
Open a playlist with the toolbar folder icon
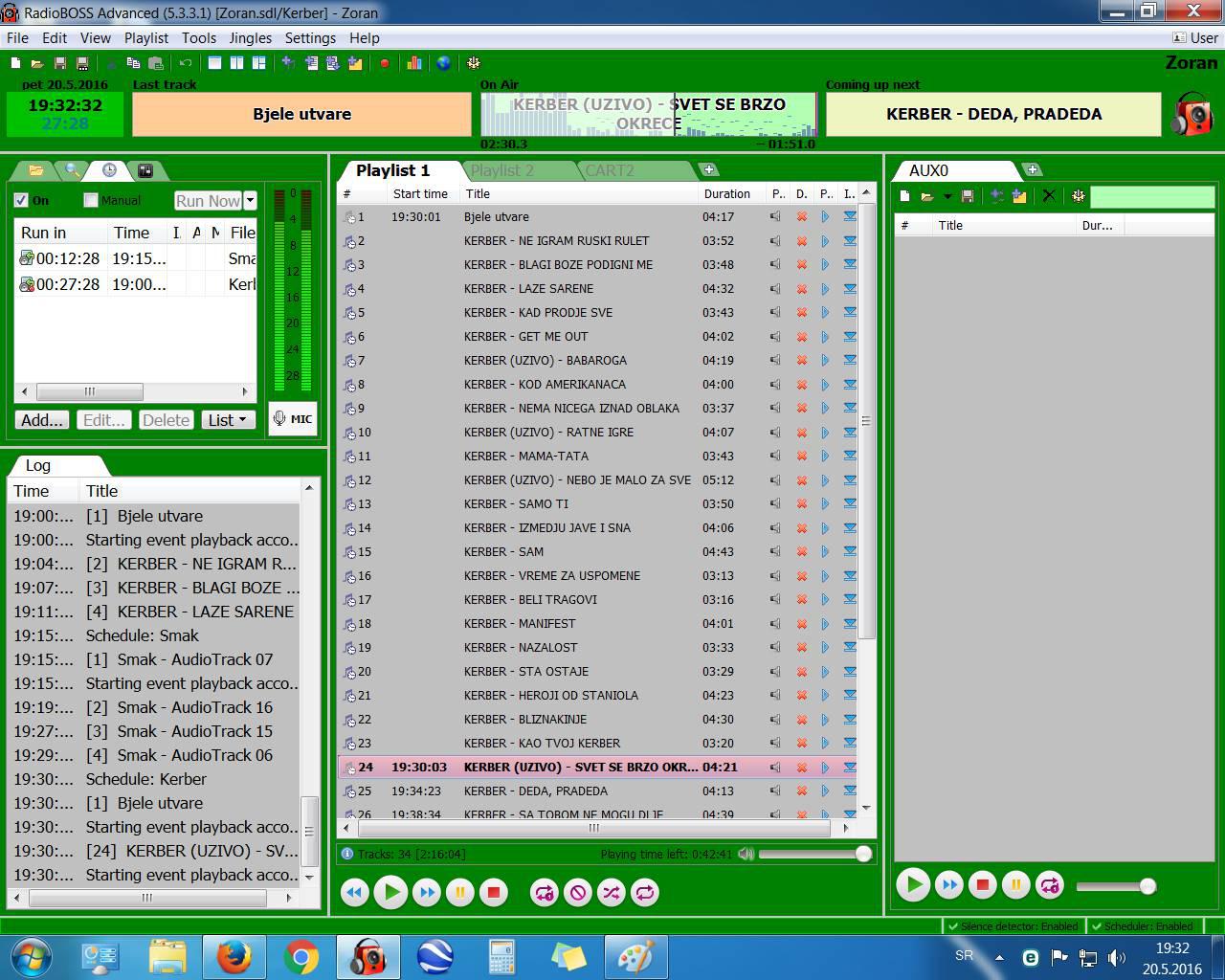click(36, 63)
